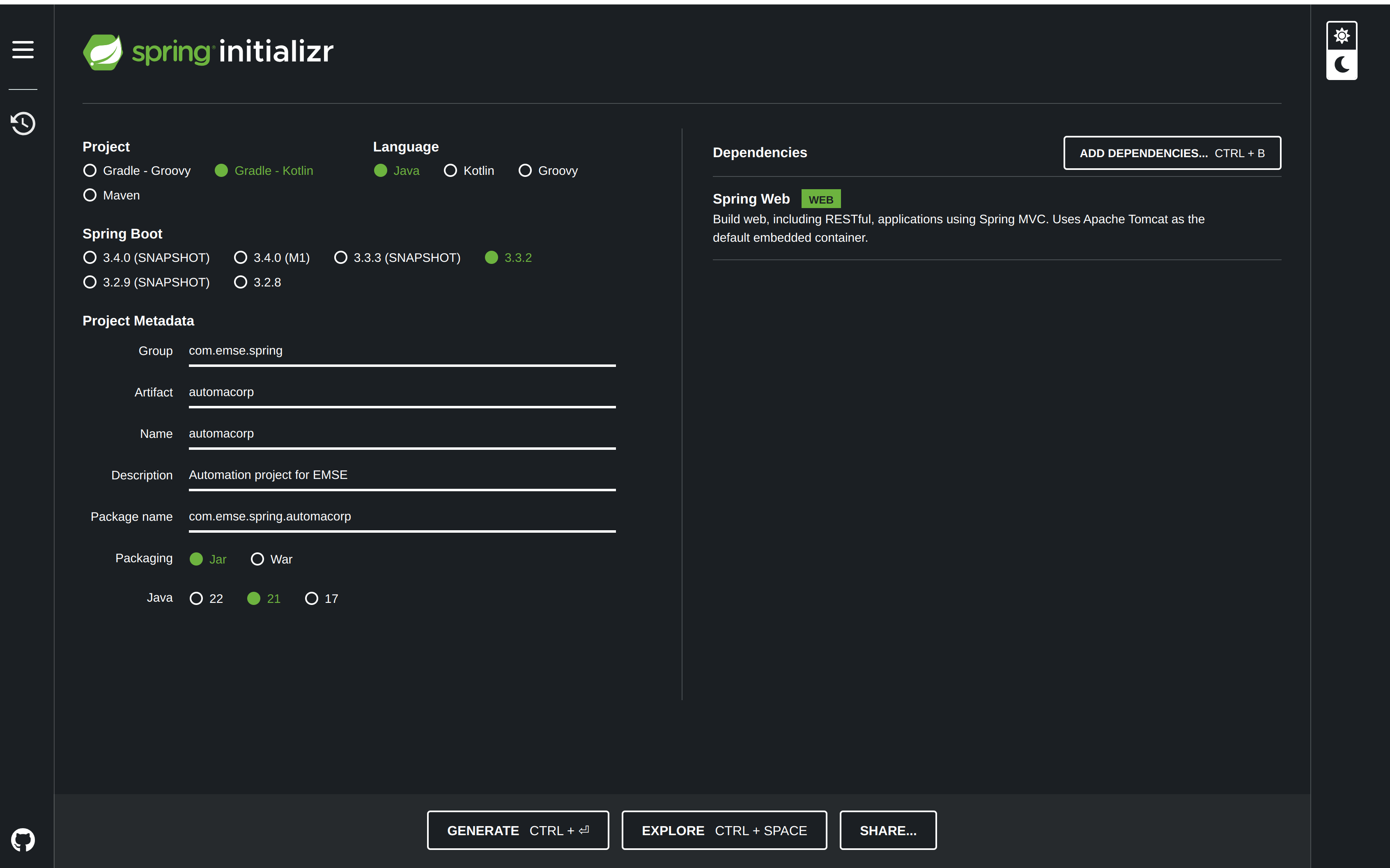The width and height of the screenshot is (1390, 868).
Task: Select Maven project
Action: tap(111, 195)
